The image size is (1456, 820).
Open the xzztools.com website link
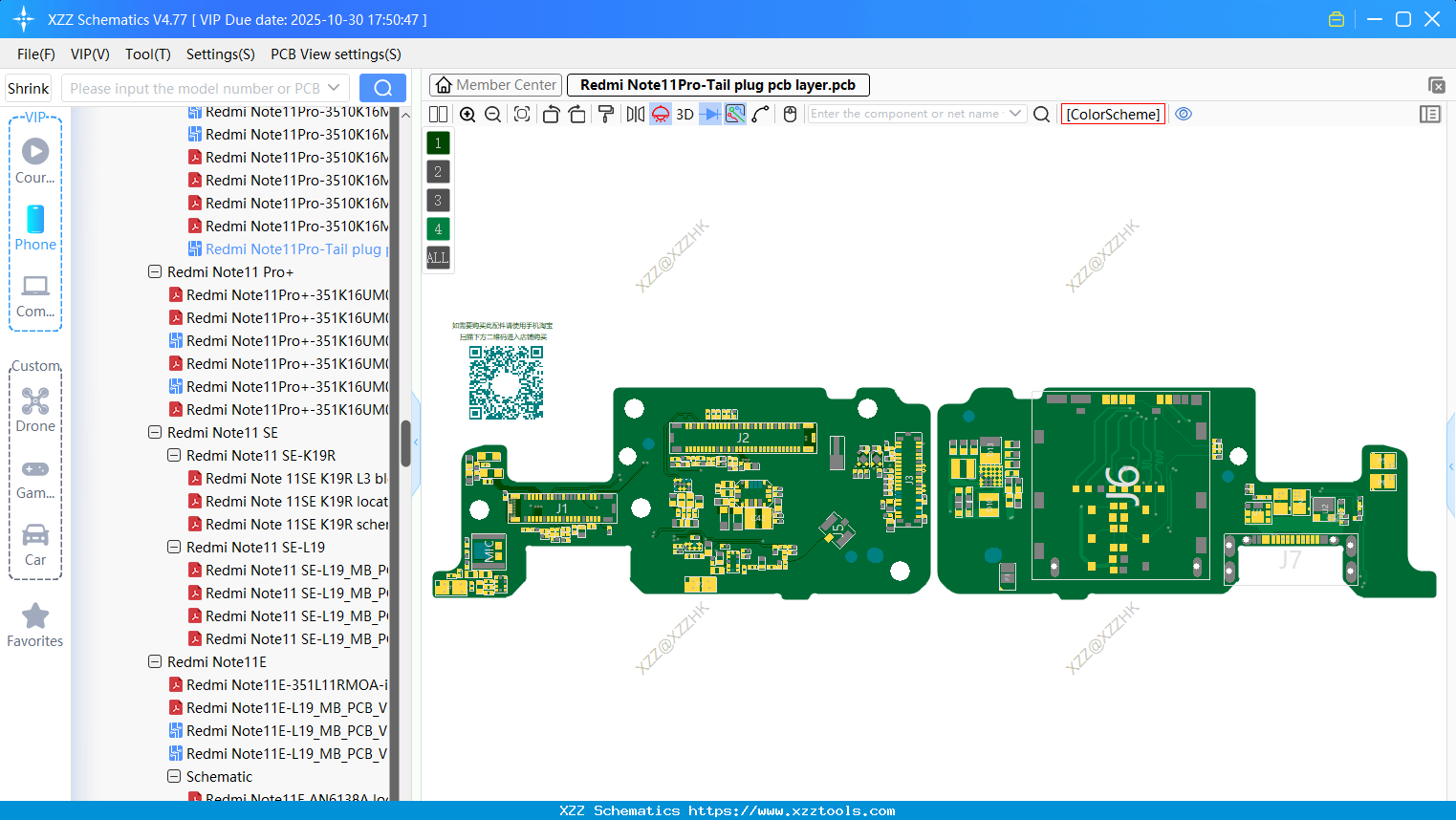[792, 810]
